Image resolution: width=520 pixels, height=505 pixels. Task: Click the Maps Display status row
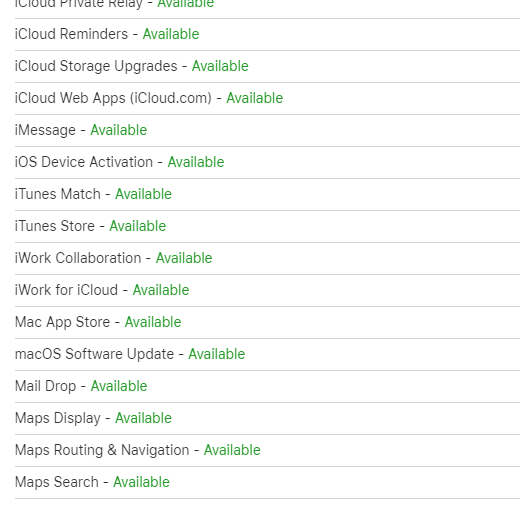(x=267, y=418)
